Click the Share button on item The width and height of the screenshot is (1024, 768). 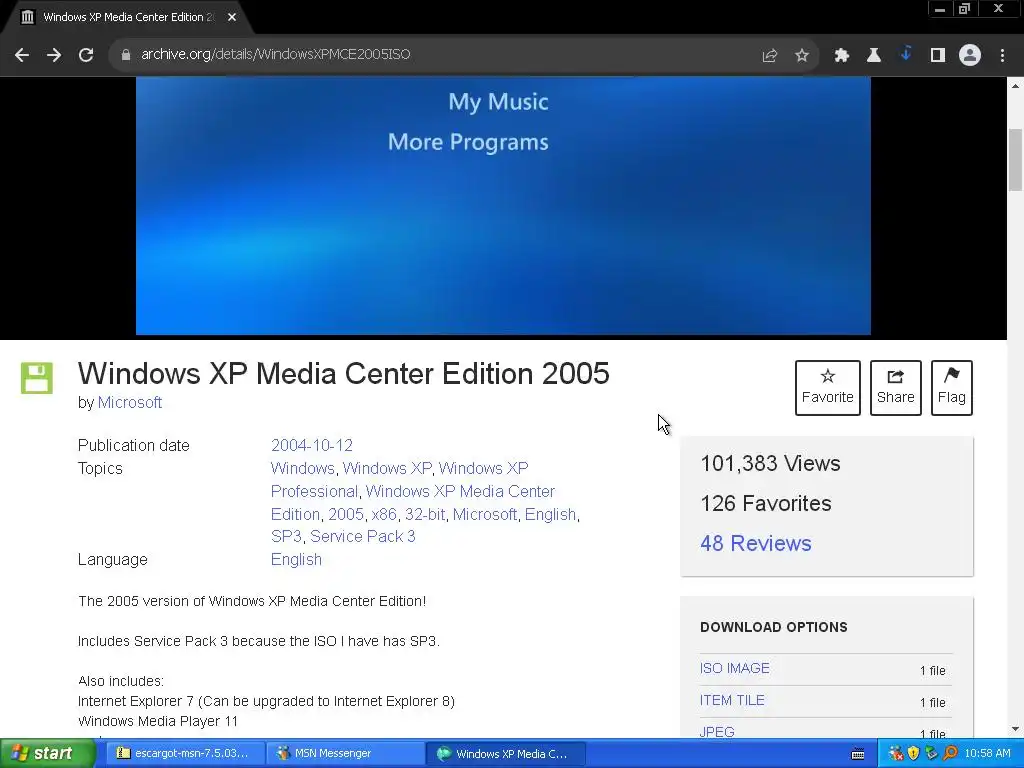[x=895, y=387]
